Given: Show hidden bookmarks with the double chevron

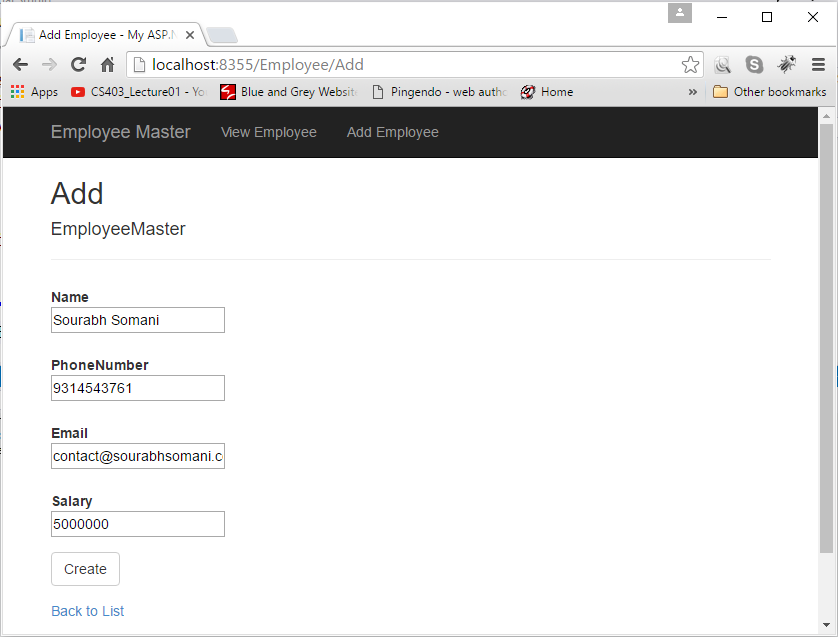Looking at the screenshot, I should tap(693, 92).
